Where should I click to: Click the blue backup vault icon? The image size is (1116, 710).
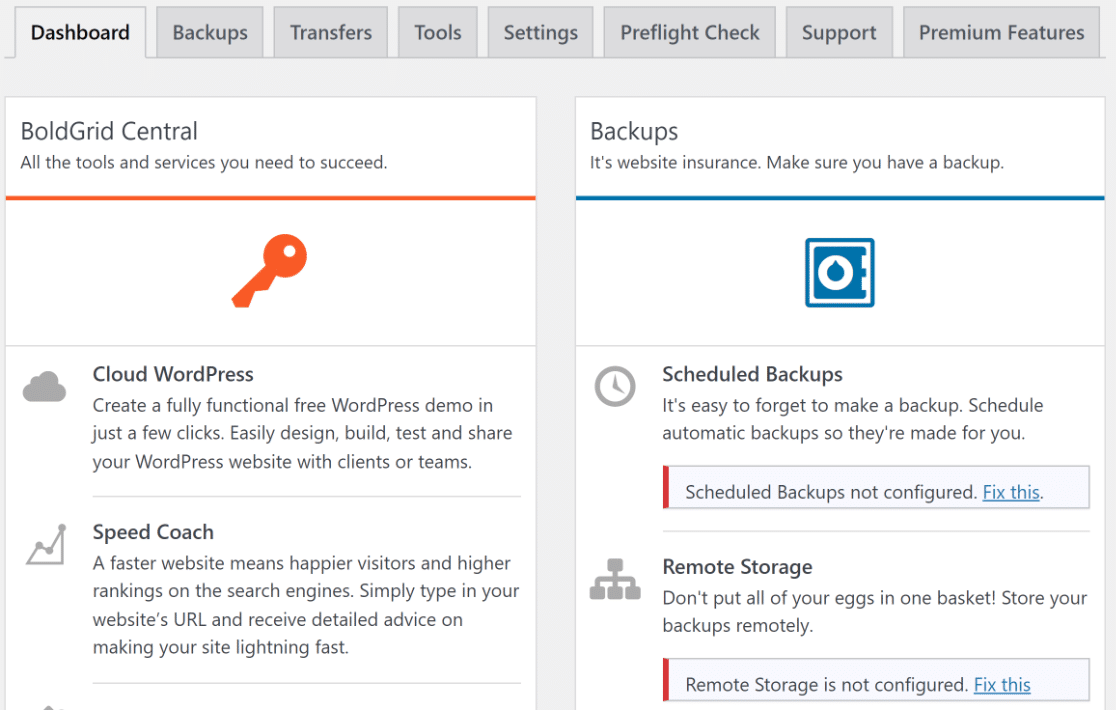(x=840, y=272)
